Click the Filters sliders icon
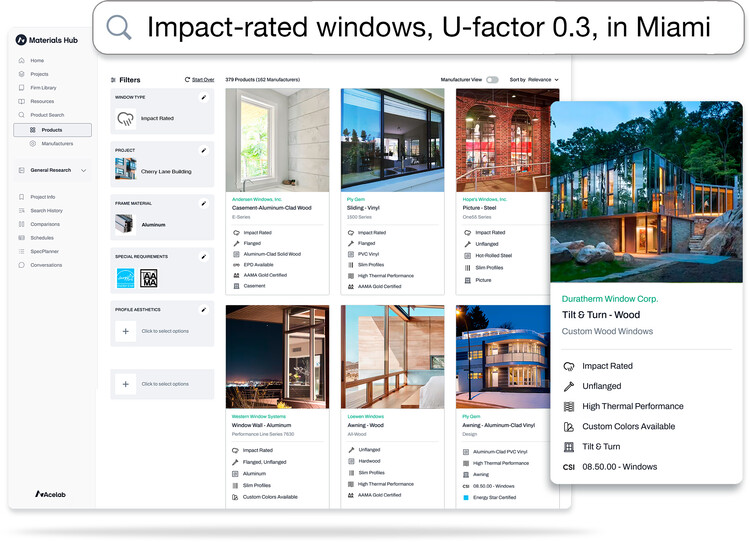This screenshot has height=542, width=750. coord(113,80)
